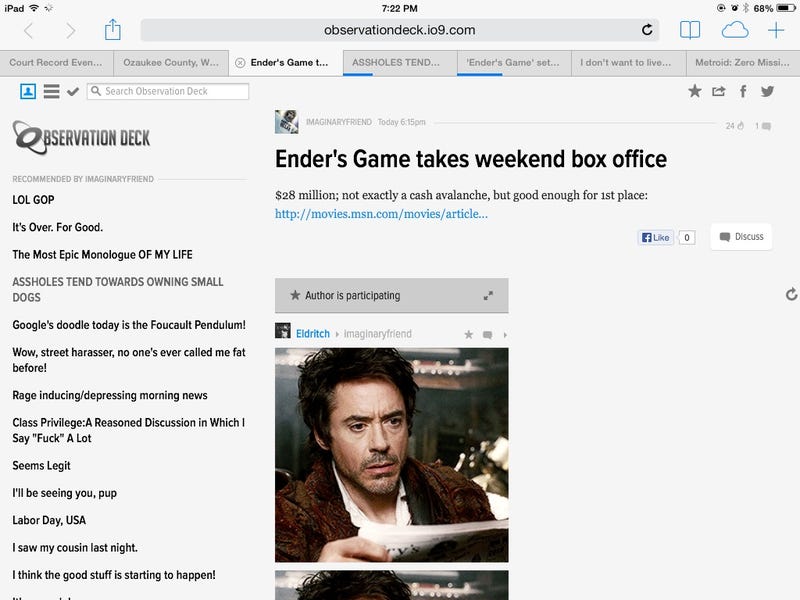Tap the first comment image in Eldritch's reply
Screen dimensions: 800x600
coord(391,455)
